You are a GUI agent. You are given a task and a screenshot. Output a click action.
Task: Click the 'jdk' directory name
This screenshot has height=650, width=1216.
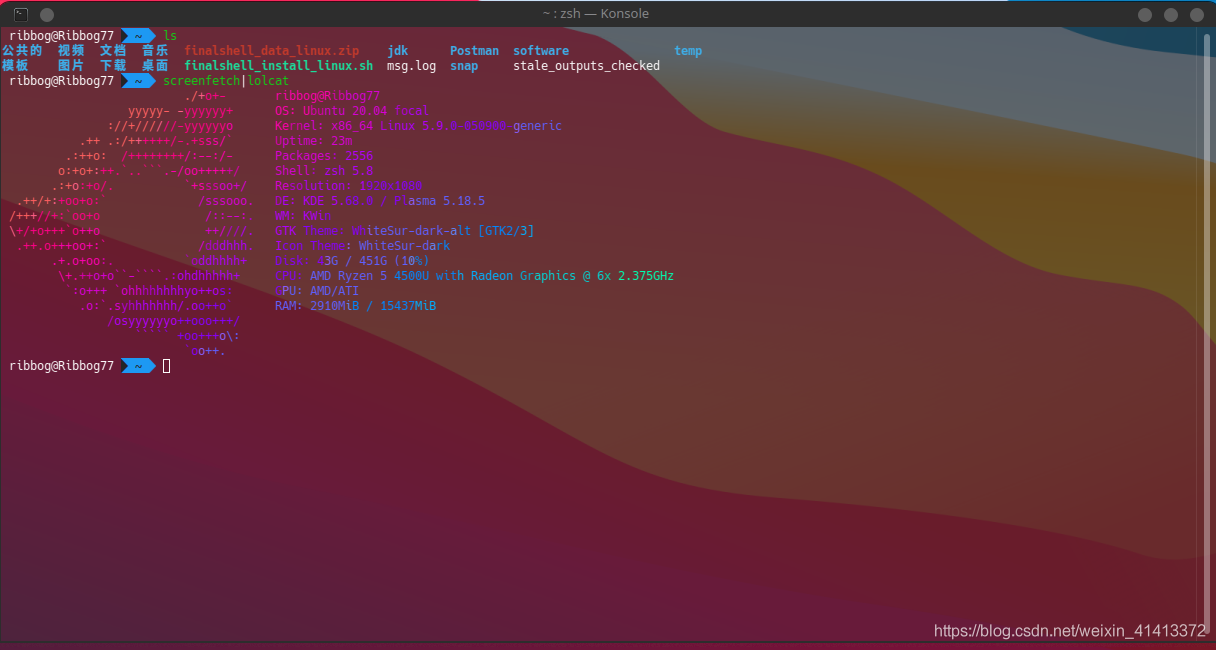(x=397, y=51)
